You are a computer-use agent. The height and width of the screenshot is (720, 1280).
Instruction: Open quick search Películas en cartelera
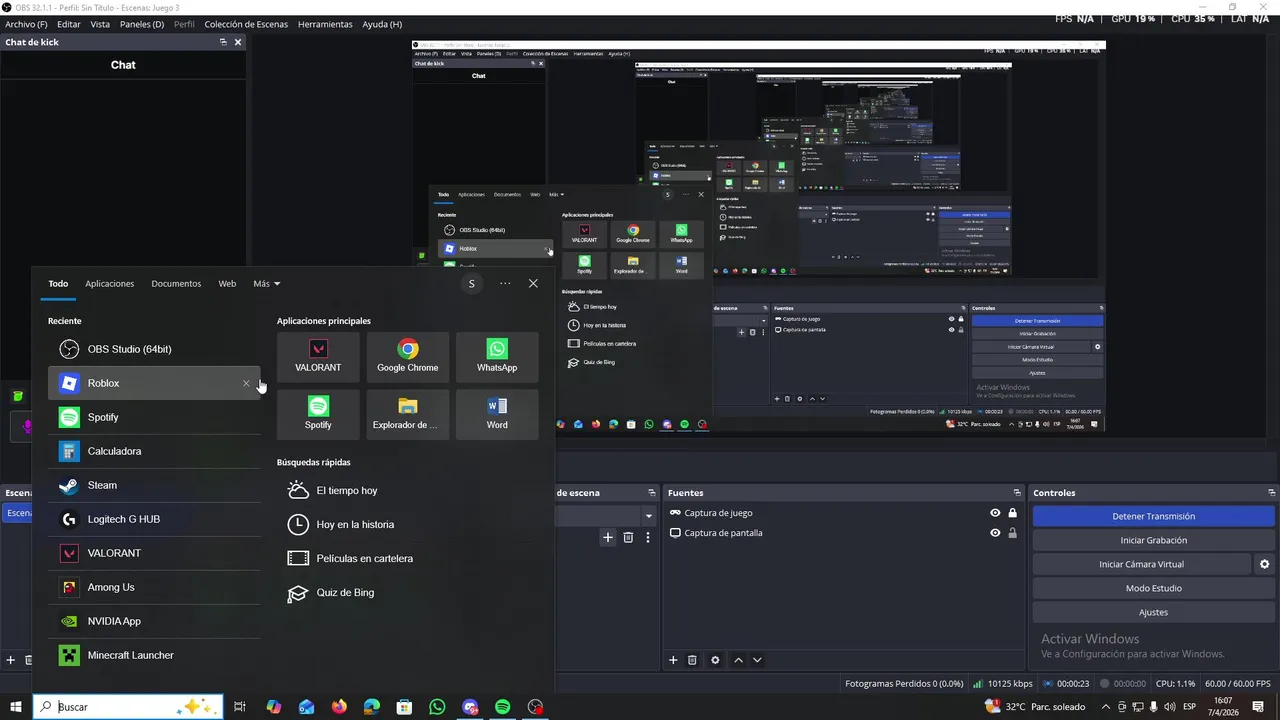tap(350, 559)
